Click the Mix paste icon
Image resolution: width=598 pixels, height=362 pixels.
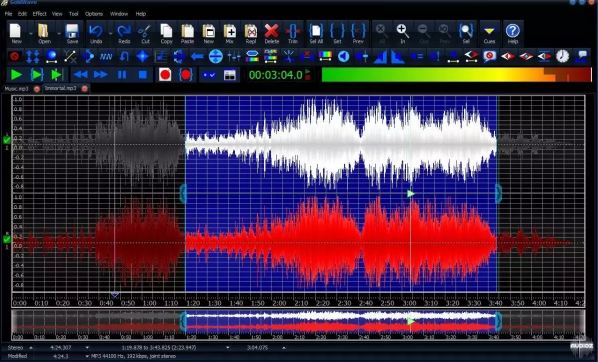230,34
